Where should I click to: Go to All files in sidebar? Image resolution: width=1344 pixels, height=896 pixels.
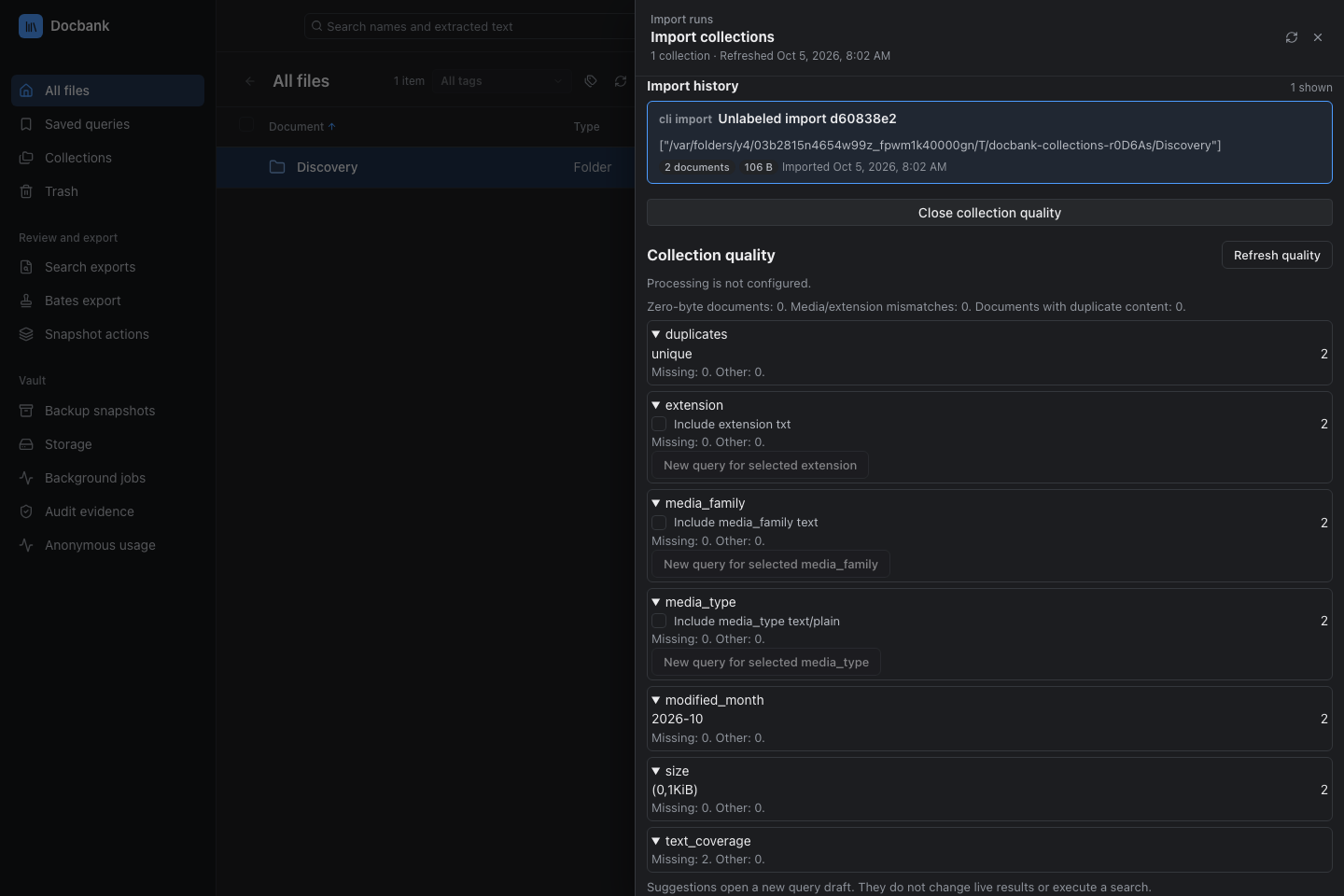click(x=107, y=91)
